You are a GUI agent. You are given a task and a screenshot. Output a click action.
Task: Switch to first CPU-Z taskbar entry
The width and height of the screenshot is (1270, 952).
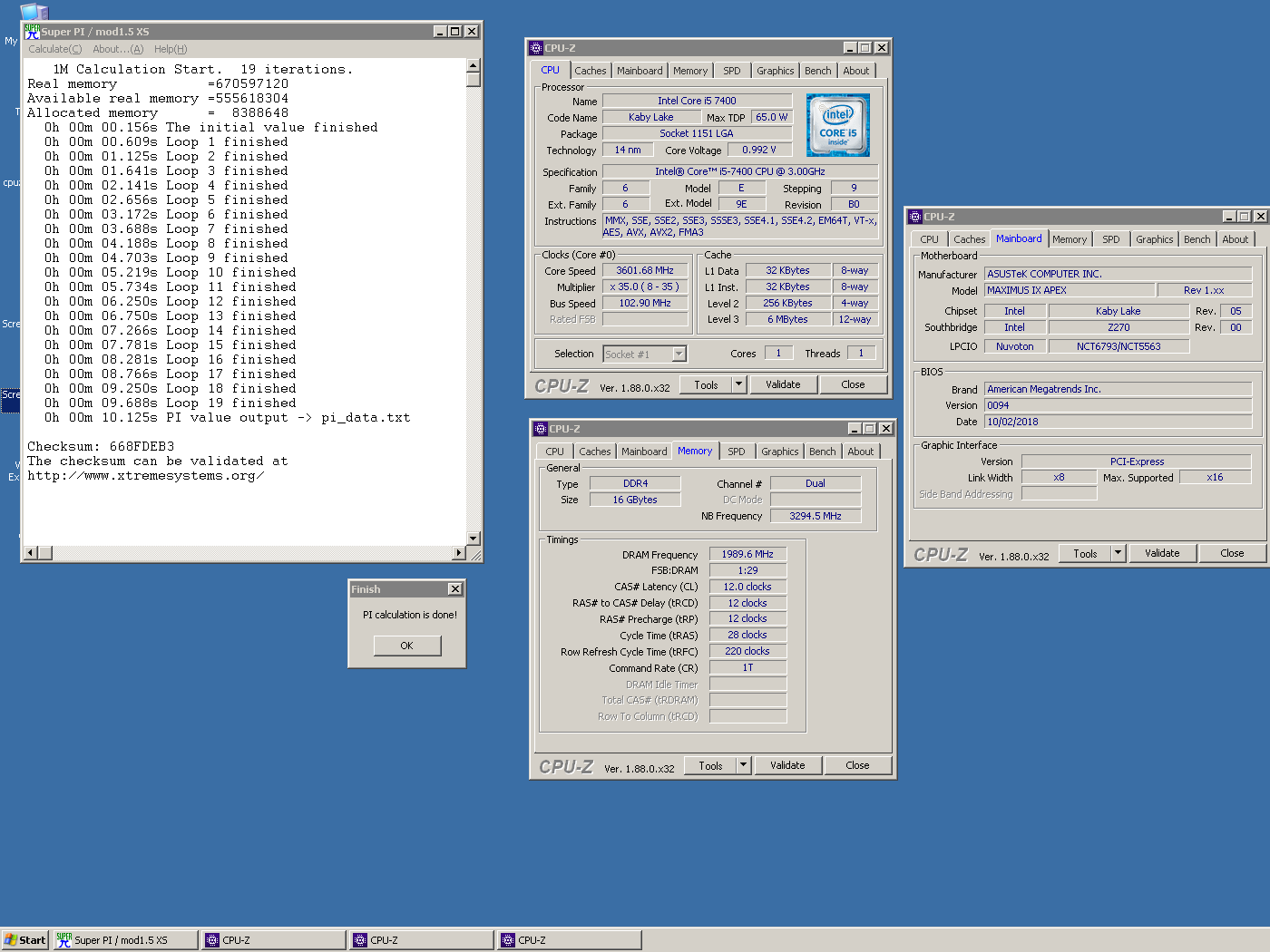(x=273, y=940)
